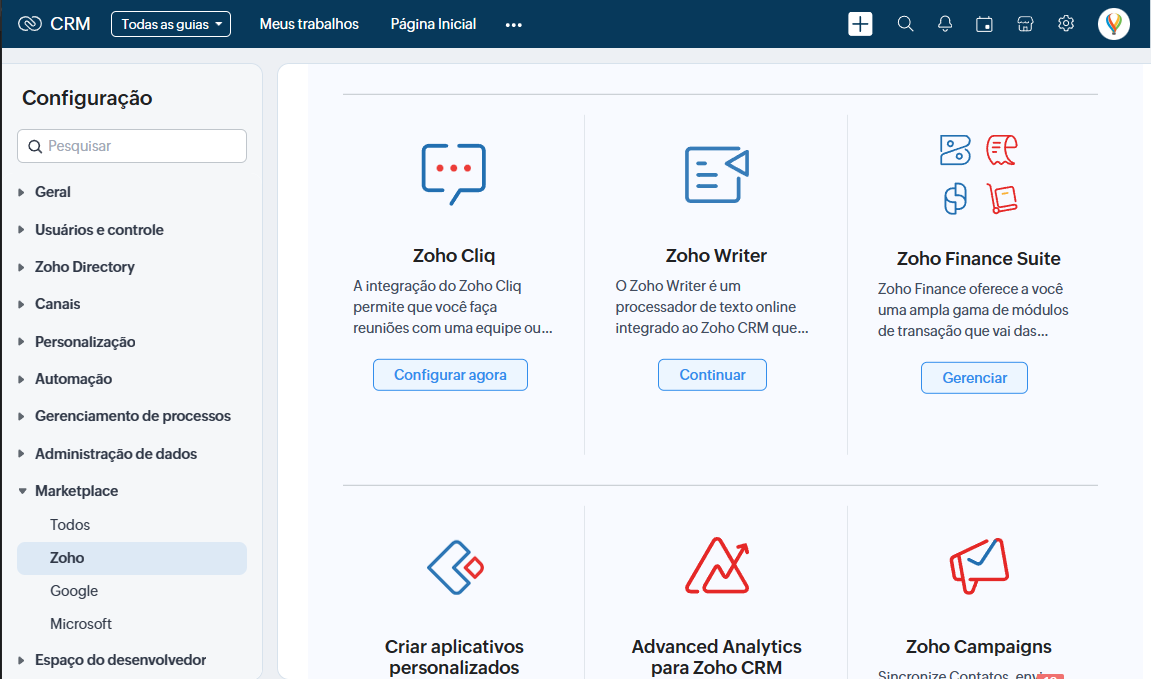
Task: Expand Administração de dados section
Action: pyautogui.click(x=21, y=454)
